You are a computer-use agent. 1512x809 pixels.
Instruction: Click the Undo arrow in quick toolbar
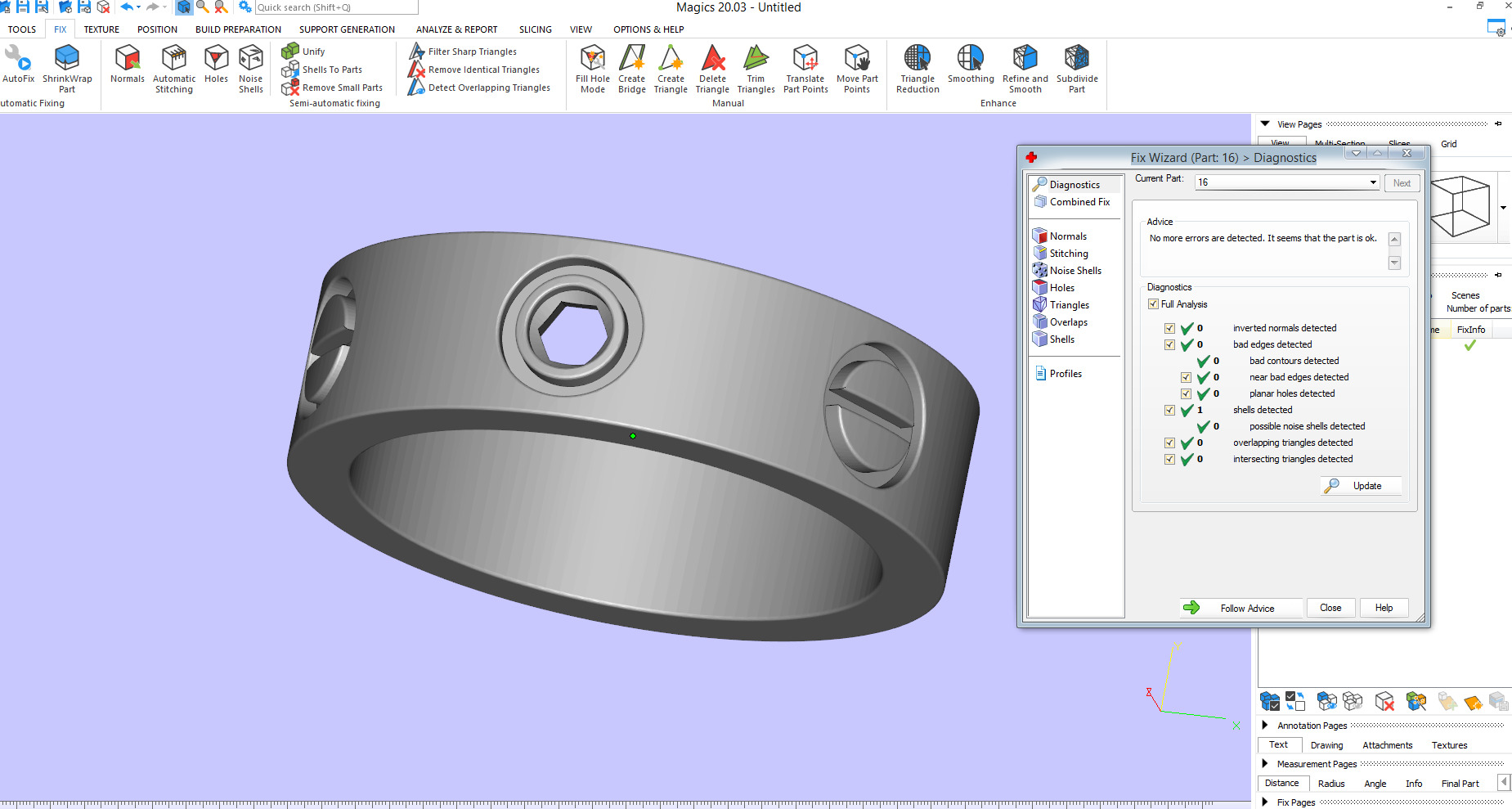(127, 7)
